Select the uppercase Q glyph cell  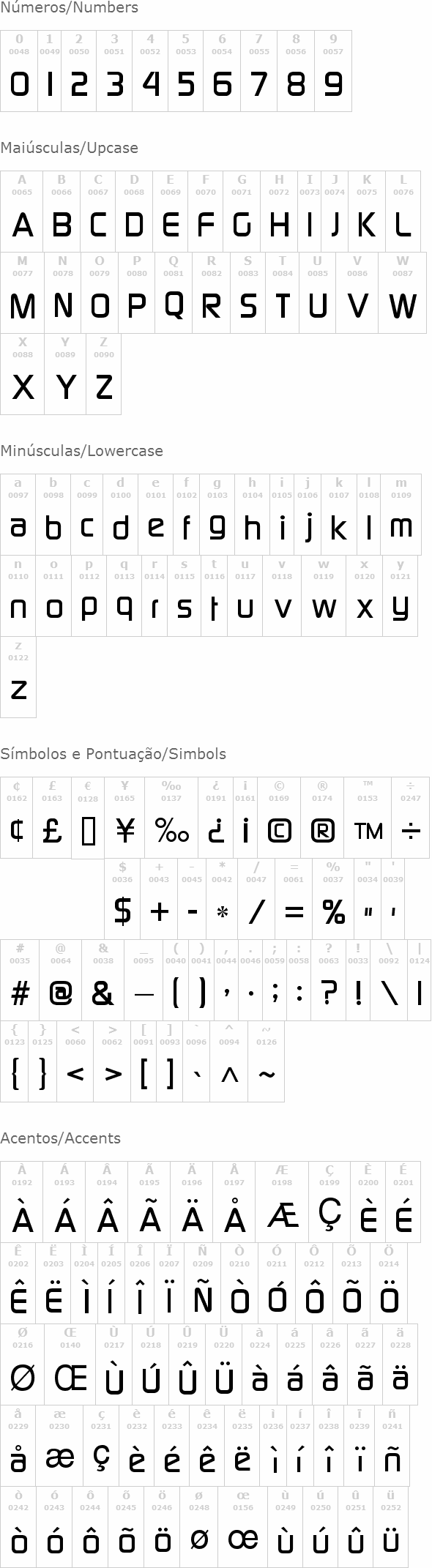pos(174,293)
